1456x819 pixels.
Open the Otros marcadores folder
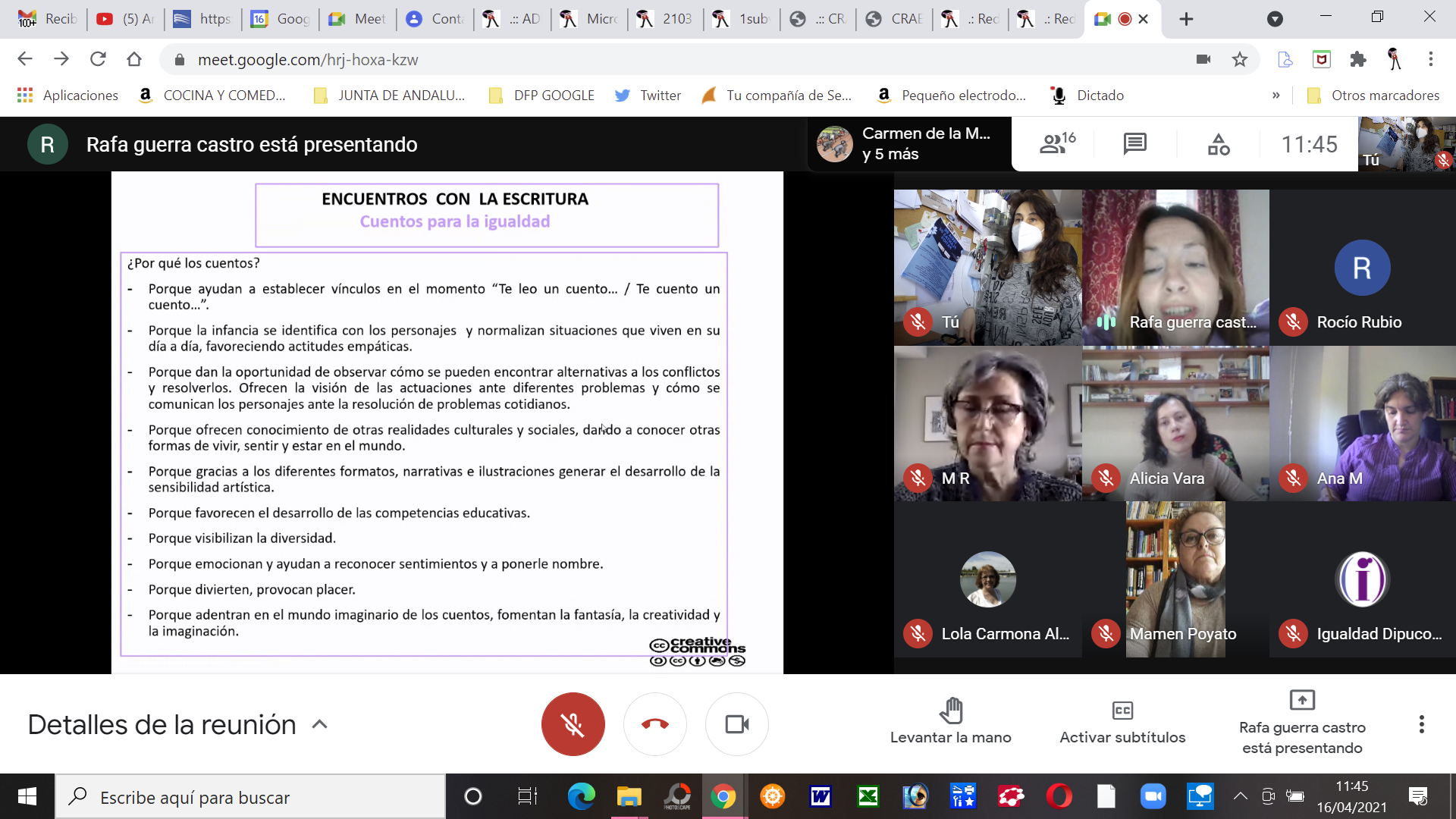point(1373,95)
